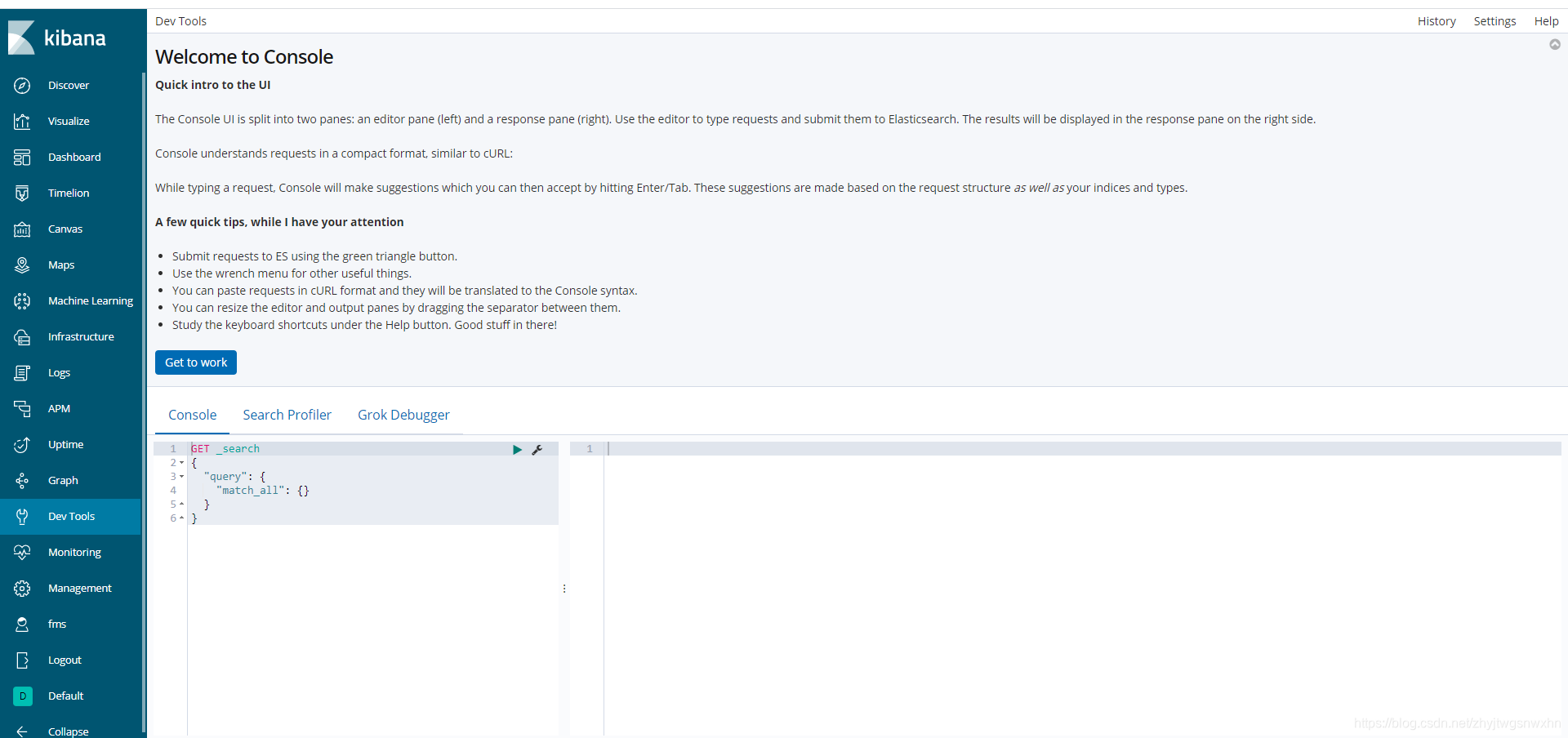Run the request with green triangle

(x=517, y=450)
